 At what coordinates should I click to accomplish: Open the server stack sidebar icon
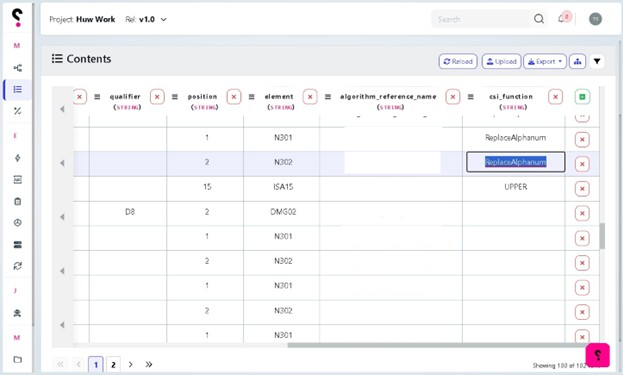pos(17,245)
